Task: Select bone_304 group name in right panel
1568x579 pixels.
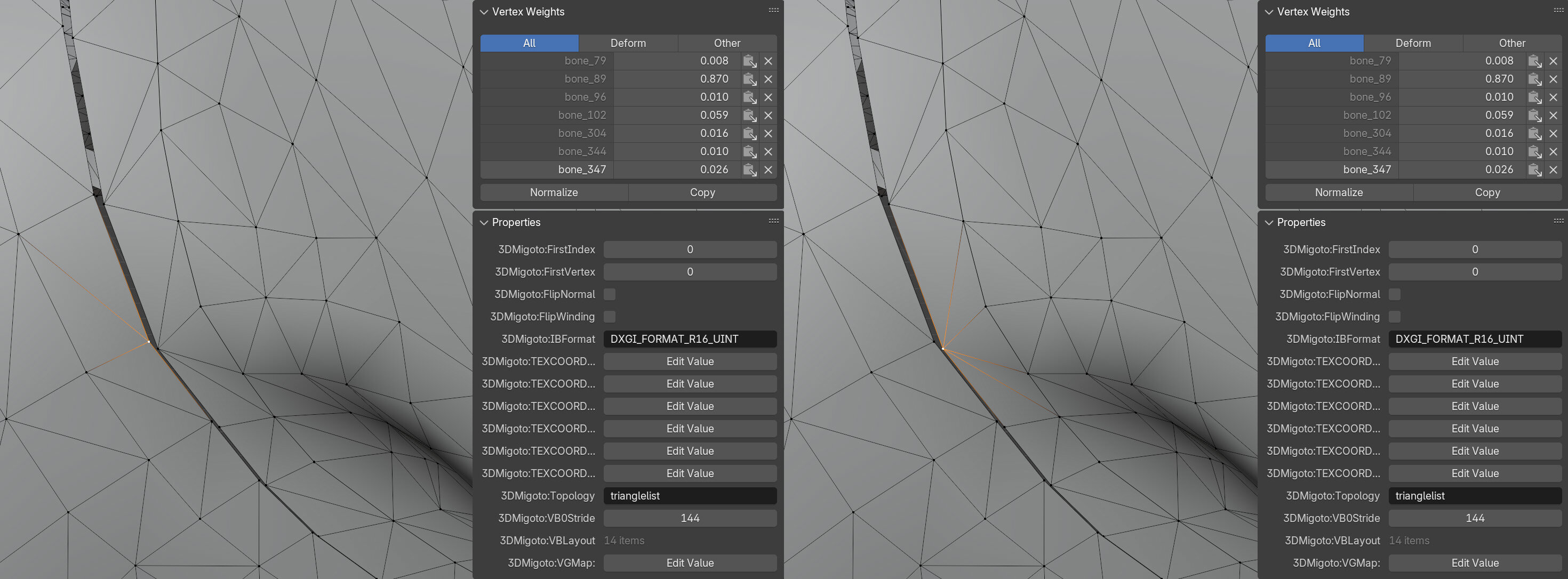Action: pyautogui.click(x=1332, y=134)
